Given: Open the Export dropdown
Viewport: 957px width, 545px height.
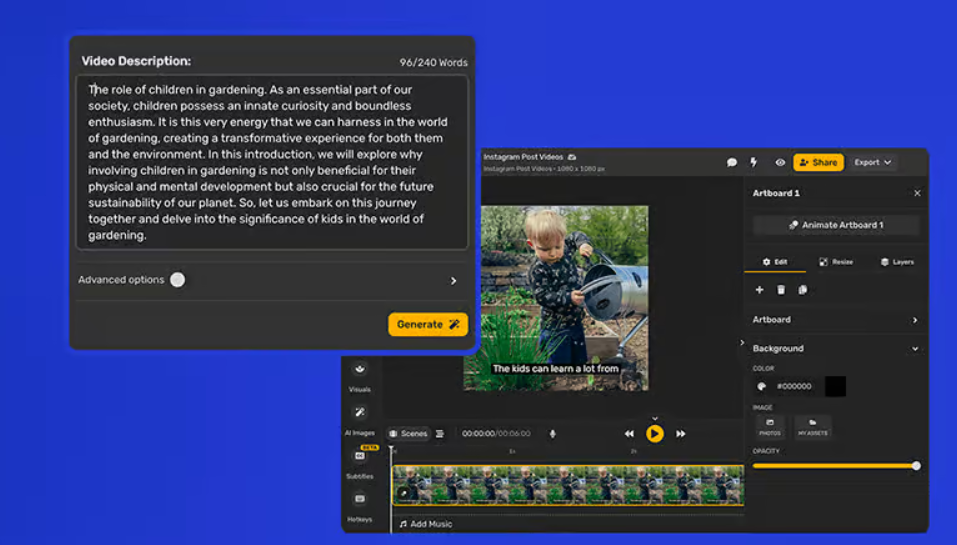Looking at the screenshot, I should [873, 163].
